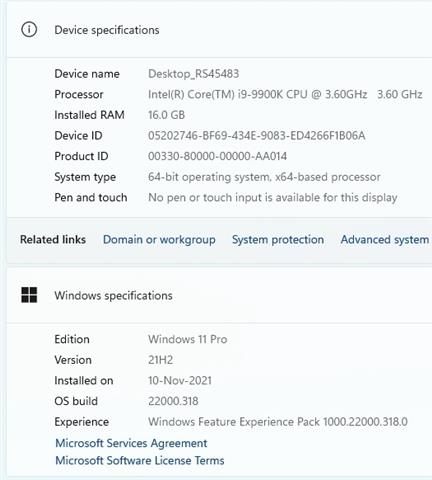Click the Product ID value

(x=217, y=156)
